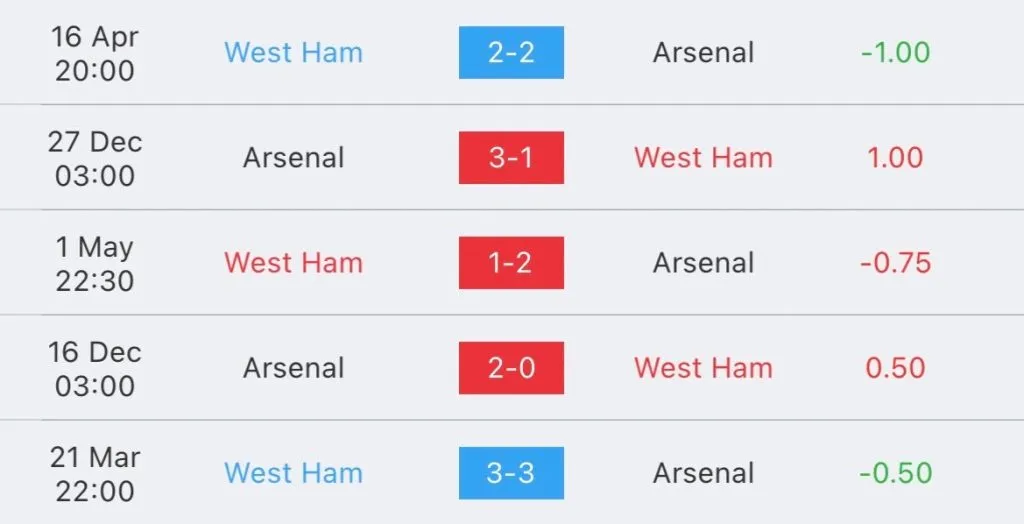The height and width of the screenshot is (524, 1024).
Task: Open the 2-0 match result
Action: pyautogui.click(x=511, y=368)
